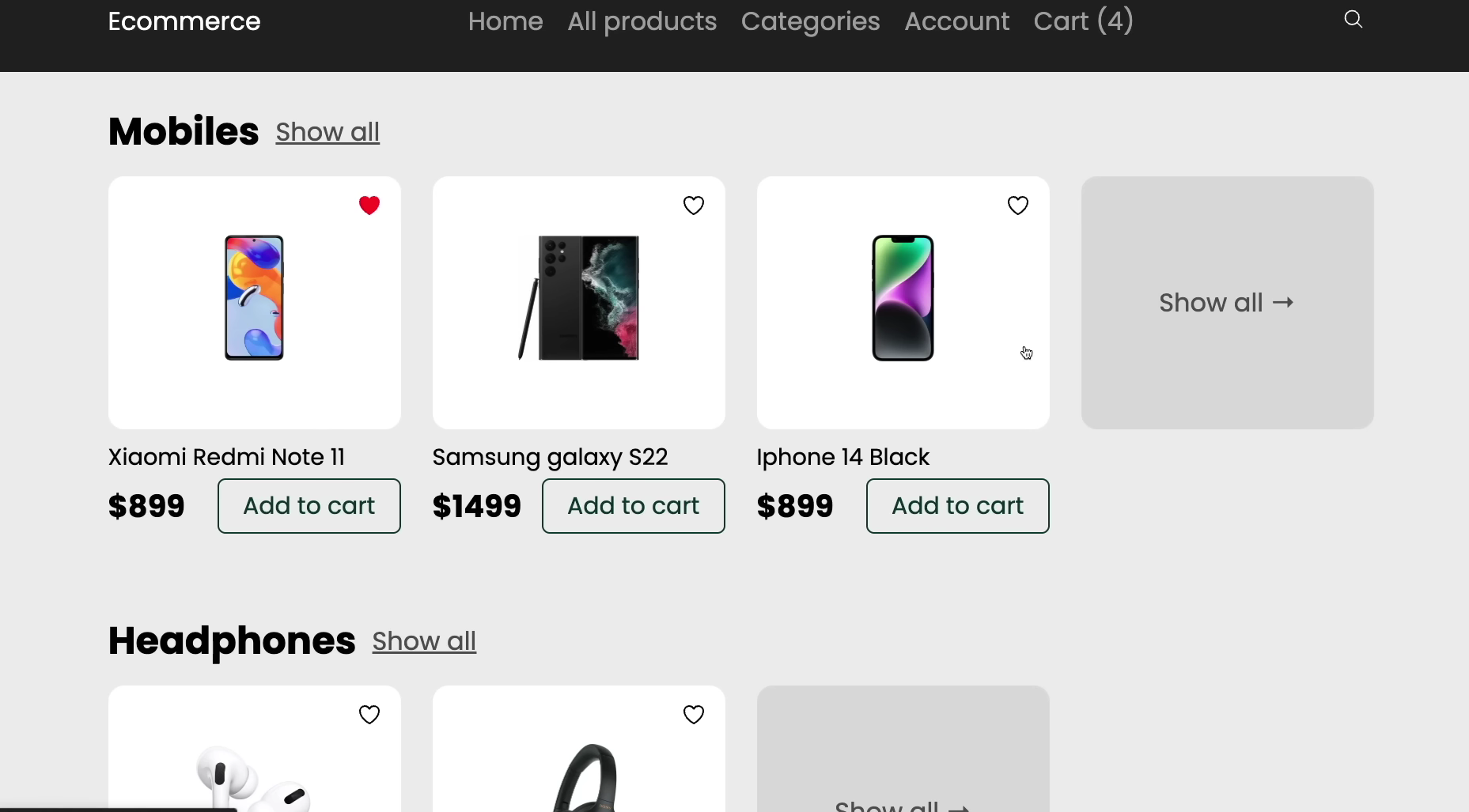The image size is (1469, 812).
Task: Add Xiaomi Redmi Note 11 to cart
Action: coord(309,506)
